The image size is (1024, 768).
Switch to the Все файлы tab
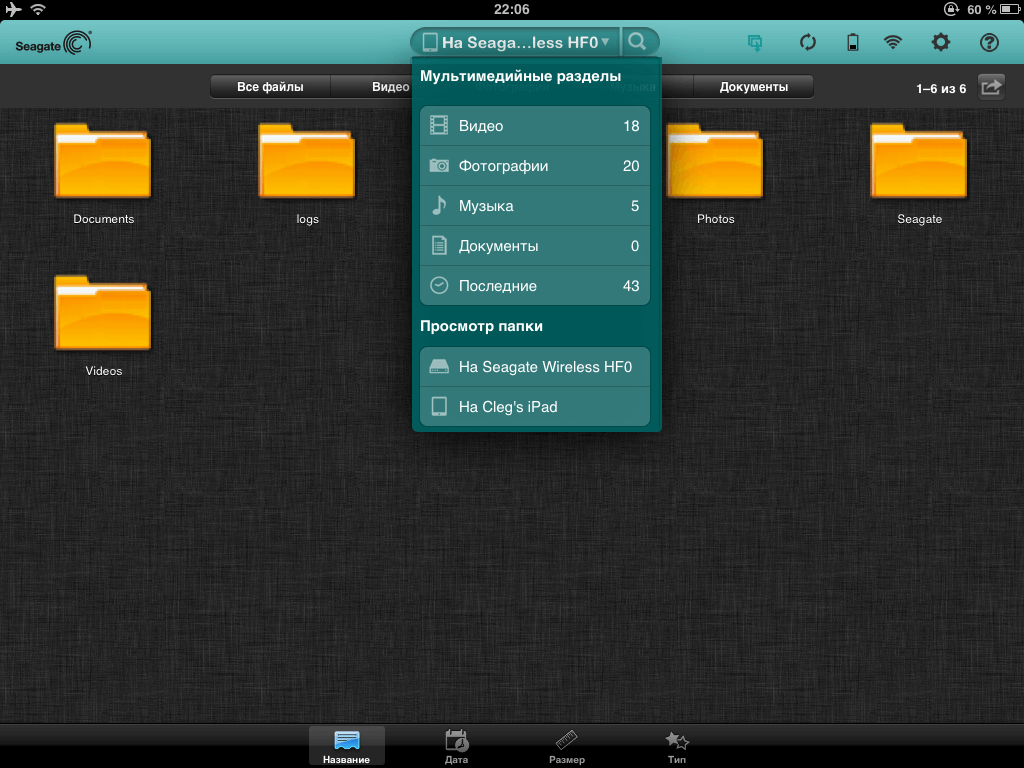tap(270, 87)
